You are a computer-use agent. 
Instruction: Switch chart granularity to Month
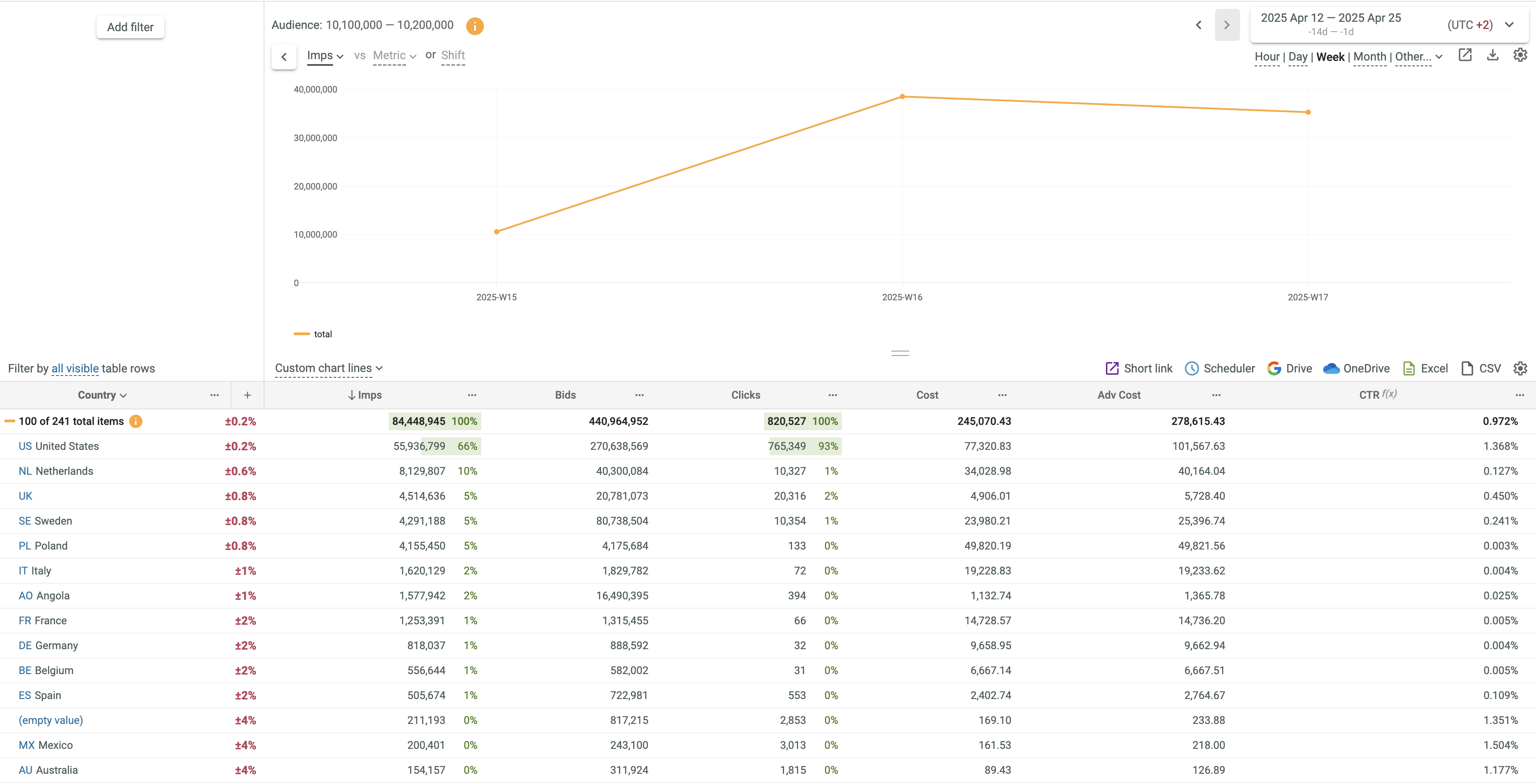(1369, 57)
